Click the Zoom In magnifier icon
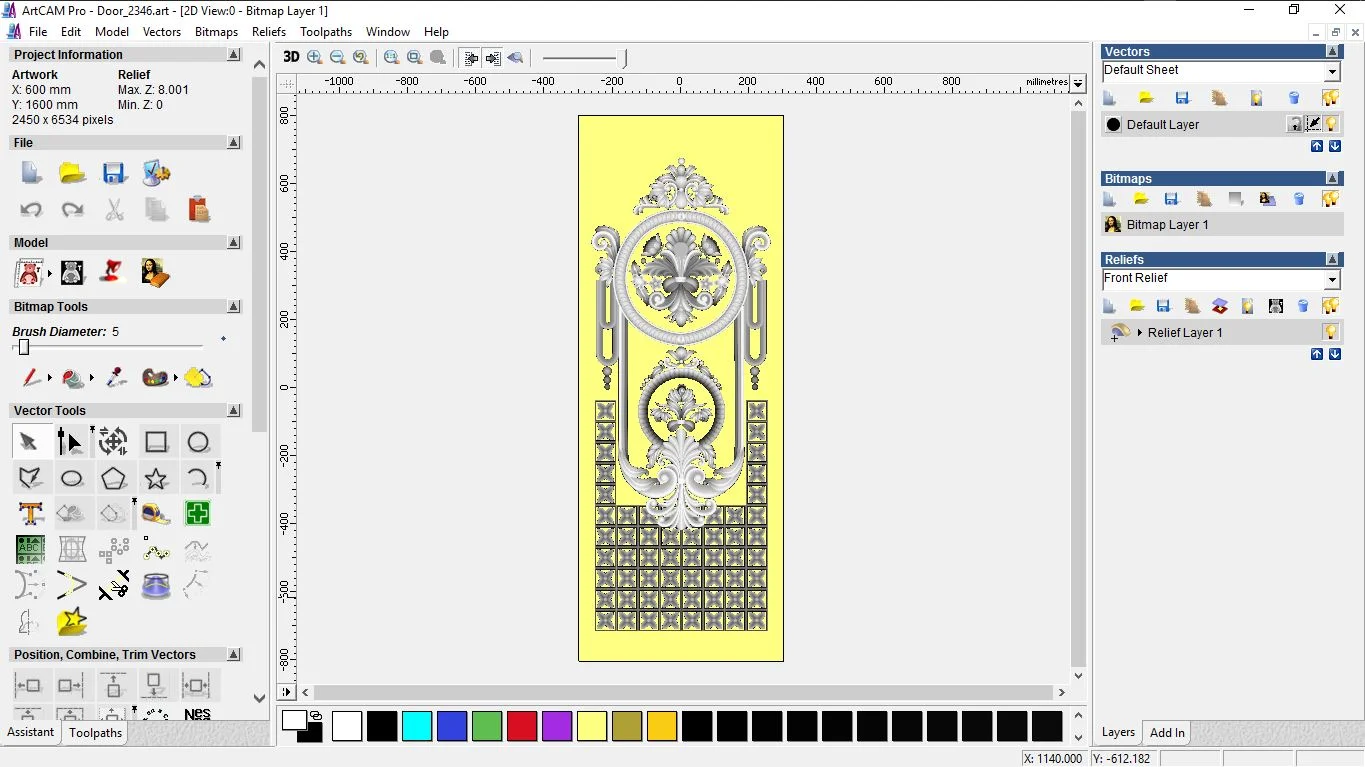The height and width of the screenshot is (767, 1365). point(315,57)
